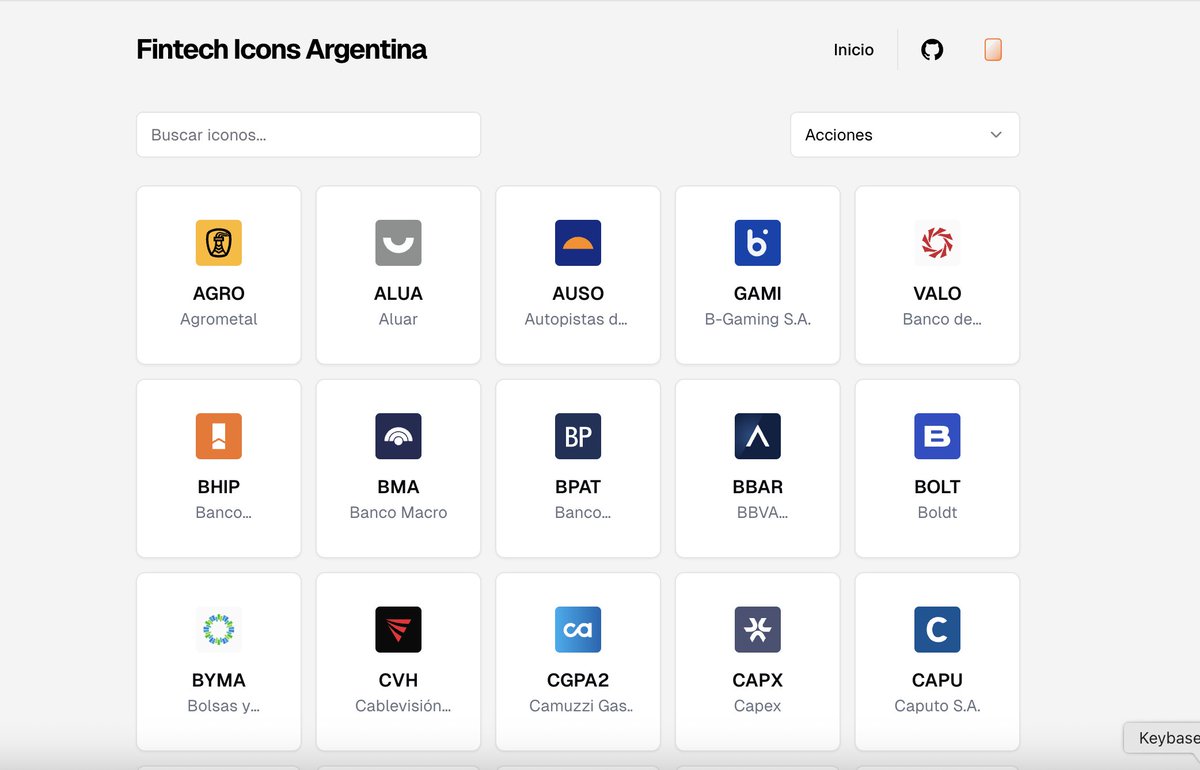Screen dimensions: 1200x770
Task: Click the Aluar ALUA logo icon
Action: click(x=398, y=243)
